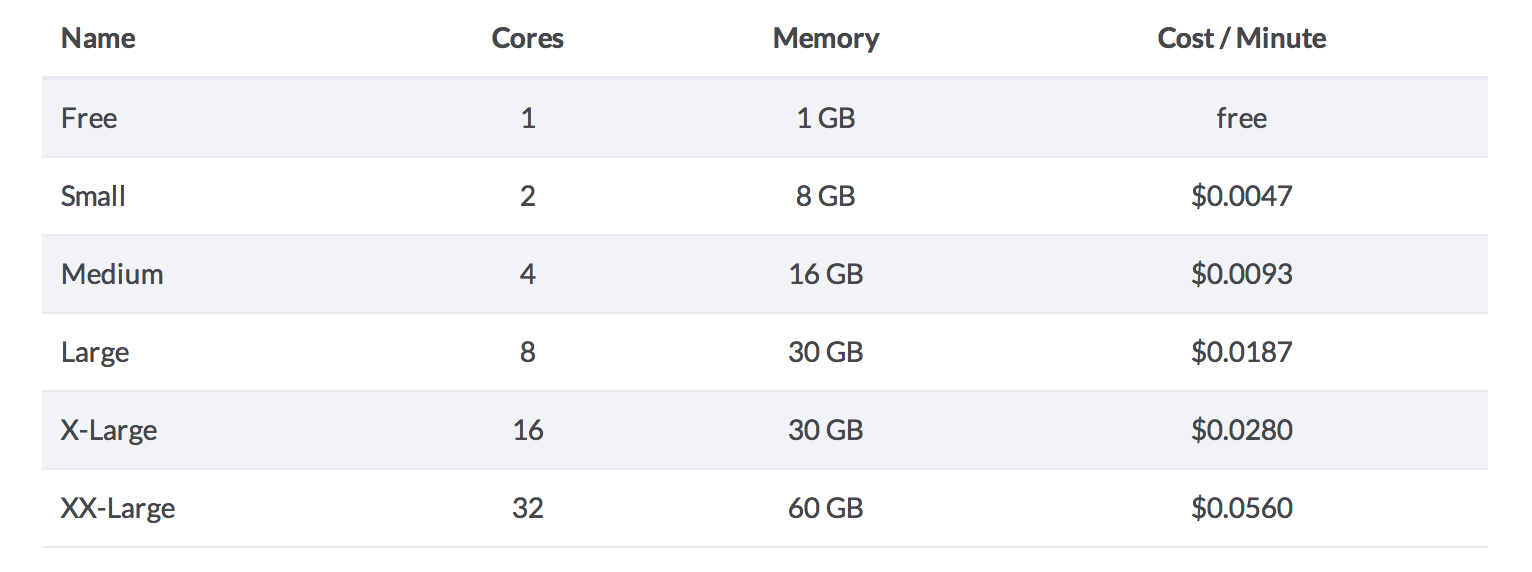
Task: Select the X-Large plan name
Action: point(109,430)
